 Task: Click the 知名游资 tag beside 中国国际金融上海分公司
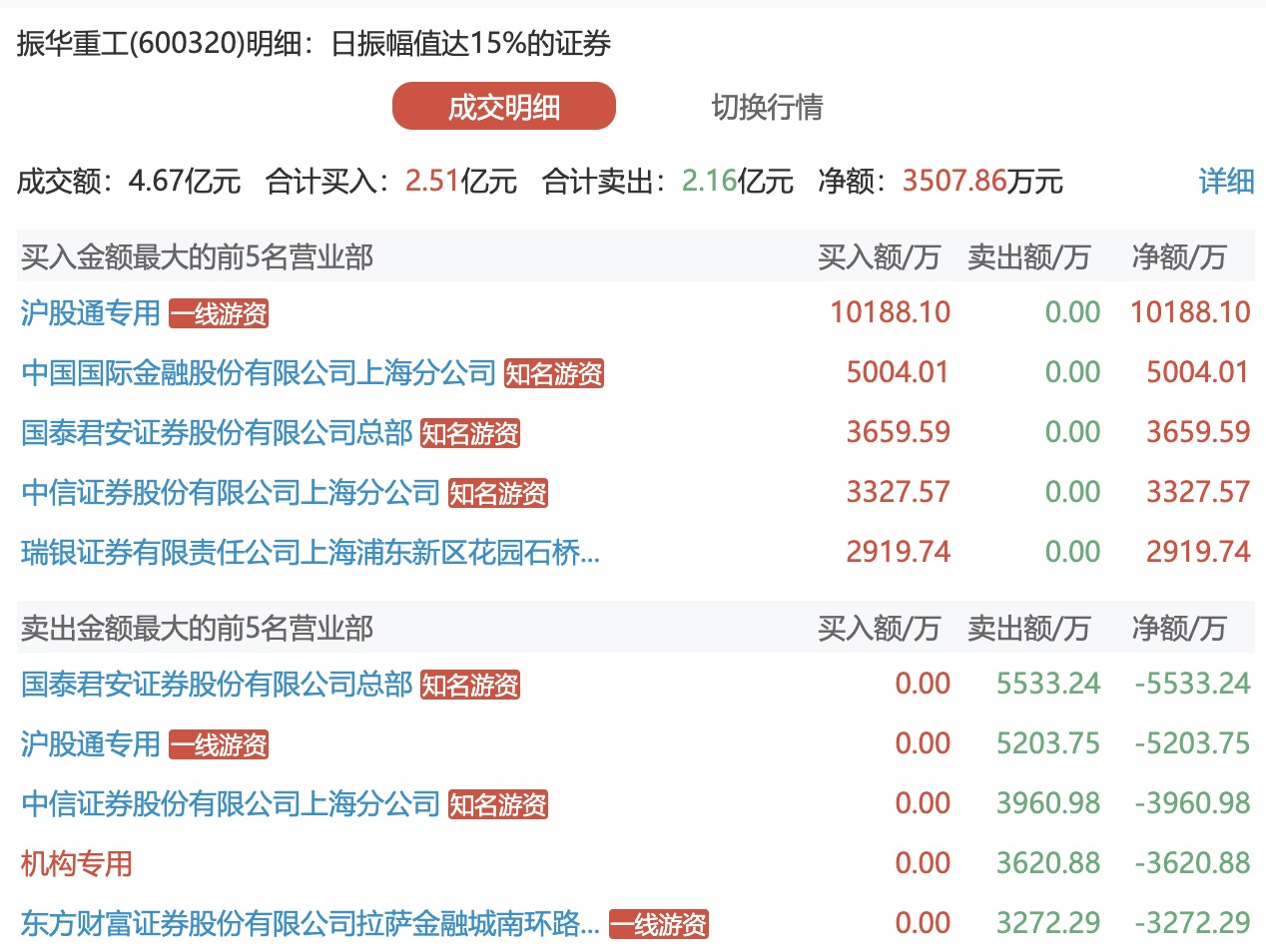click(x=554, y=374)
